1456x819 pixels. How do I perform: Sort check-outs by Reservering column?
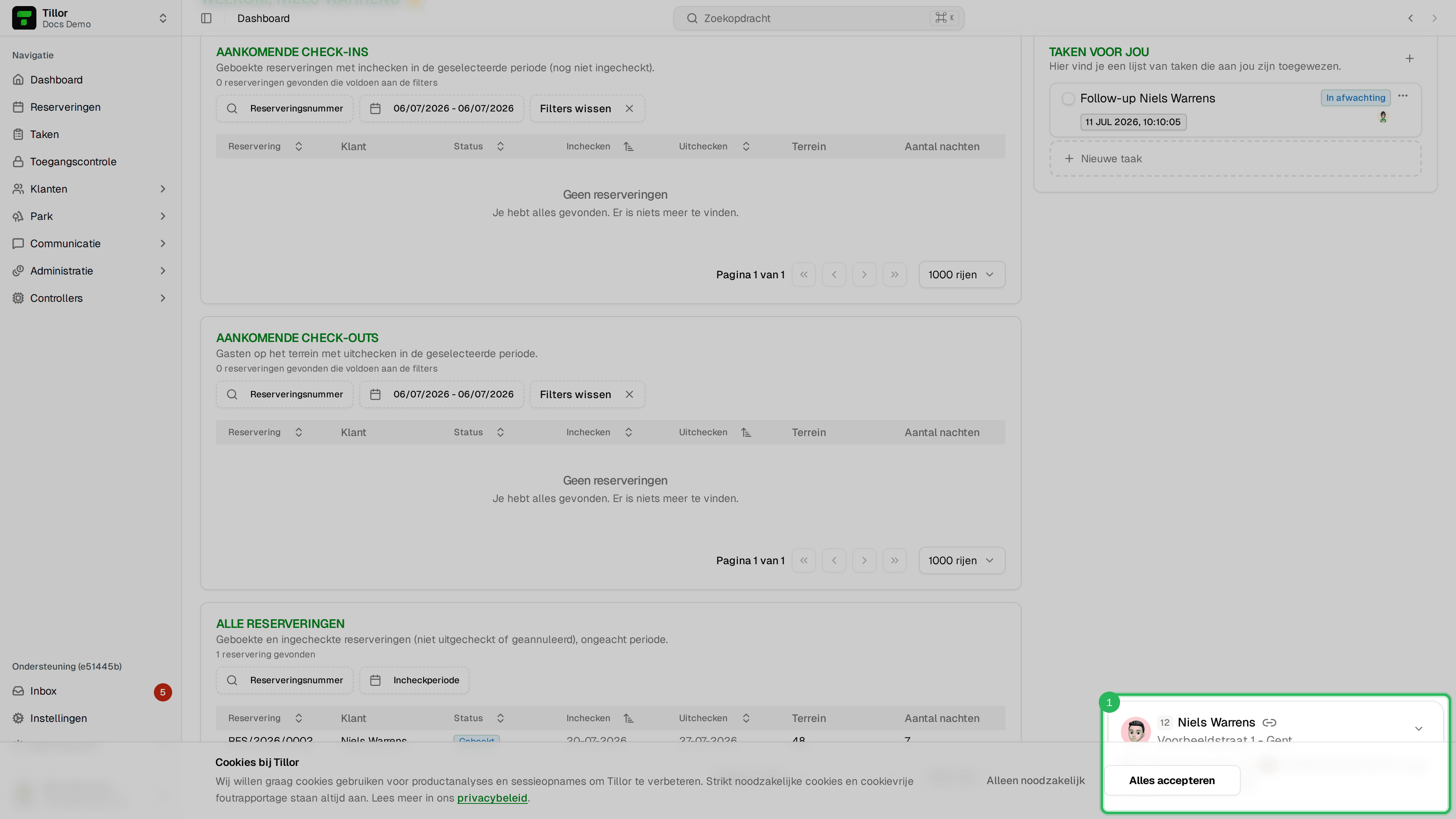click(x=265, y=432)
